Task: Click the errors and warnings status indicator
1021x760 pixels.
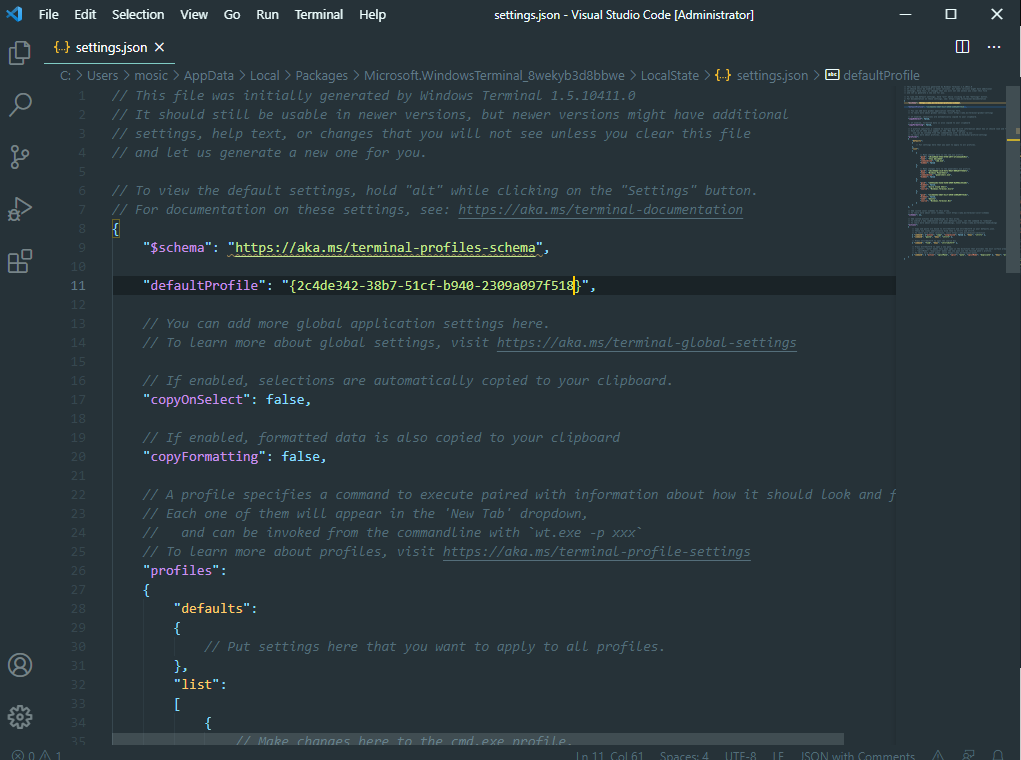Action: click(x=37, y=755)
